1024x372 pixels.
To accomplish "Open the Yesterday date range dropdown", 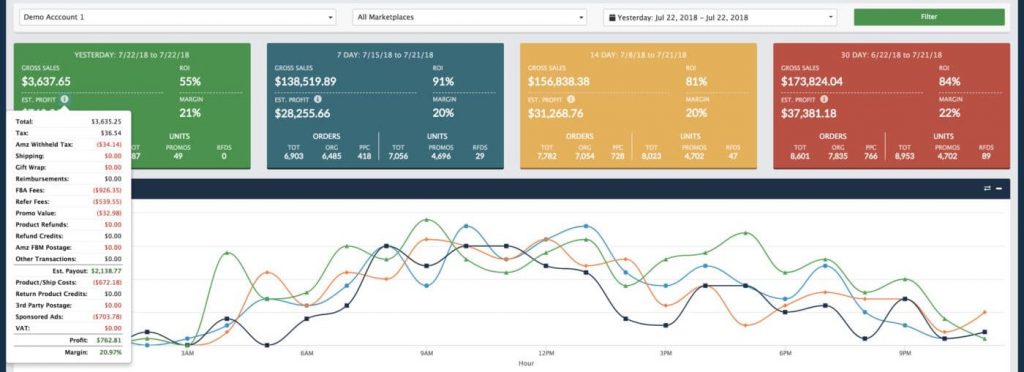I will pyautogui.click(x=720, y=18).
